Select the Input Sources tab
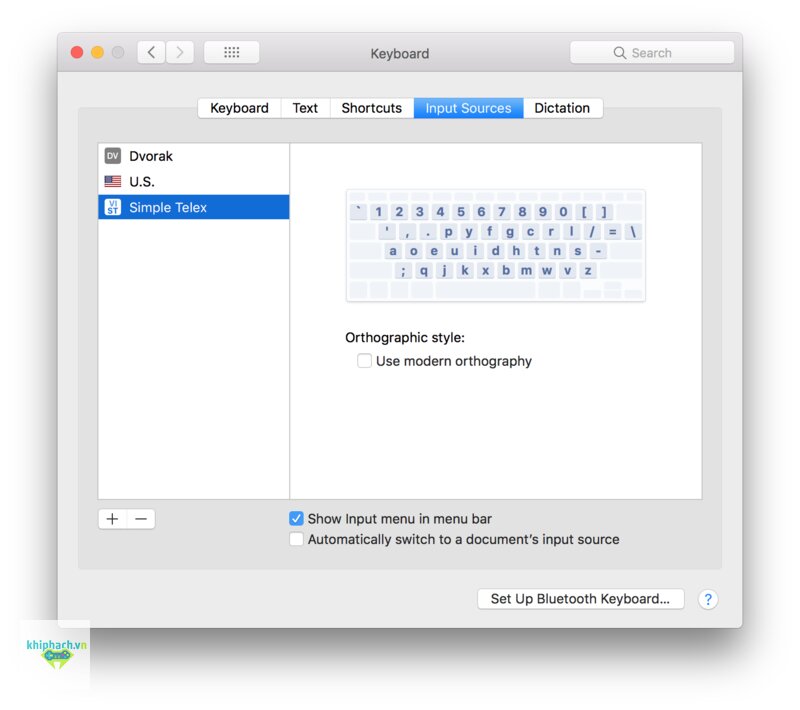Screen dimensions: 800x710 click(468, 108)
